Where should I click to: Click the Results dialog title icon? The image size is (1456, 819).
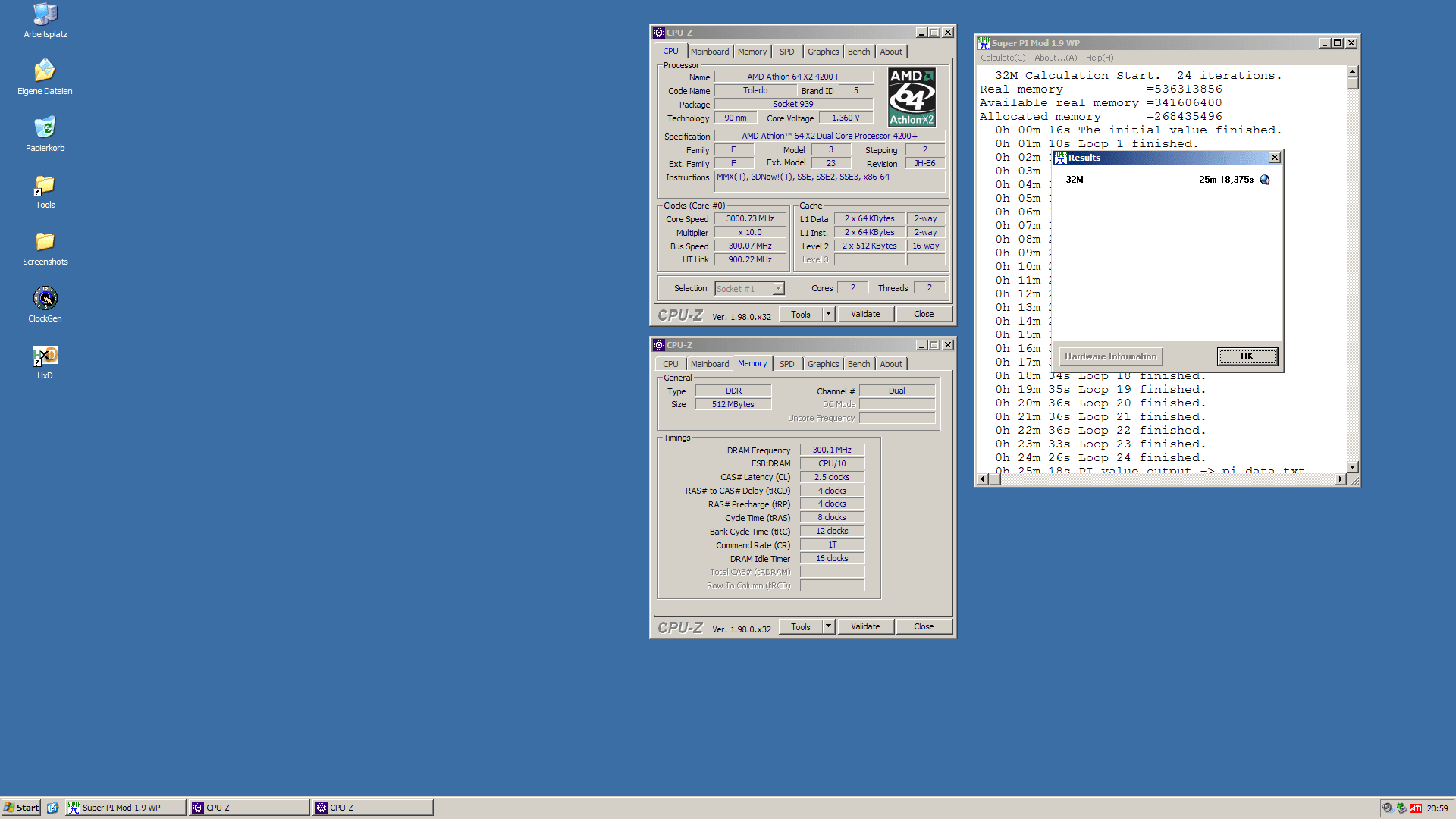1060,158
